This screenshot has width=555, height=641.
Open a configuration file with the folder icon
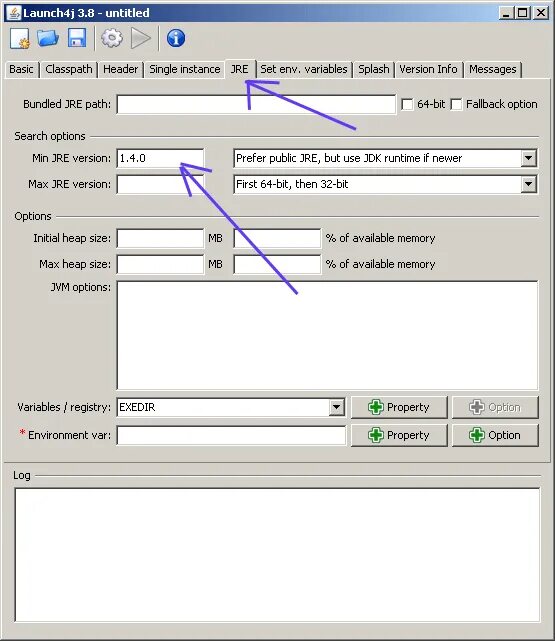pos(48,38)
